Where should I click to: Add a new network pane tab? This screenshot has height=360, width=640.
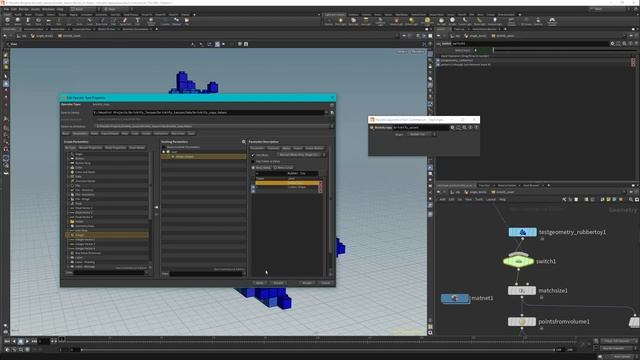coord(549,185)
